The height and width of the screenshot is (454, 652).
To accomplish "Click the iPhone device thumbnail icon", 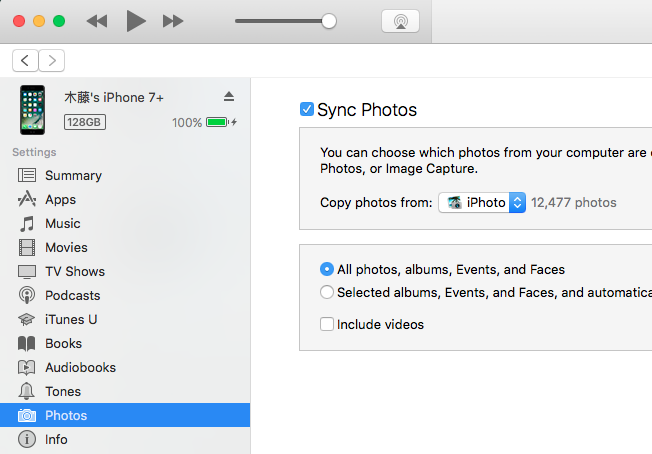I will 32,110.
